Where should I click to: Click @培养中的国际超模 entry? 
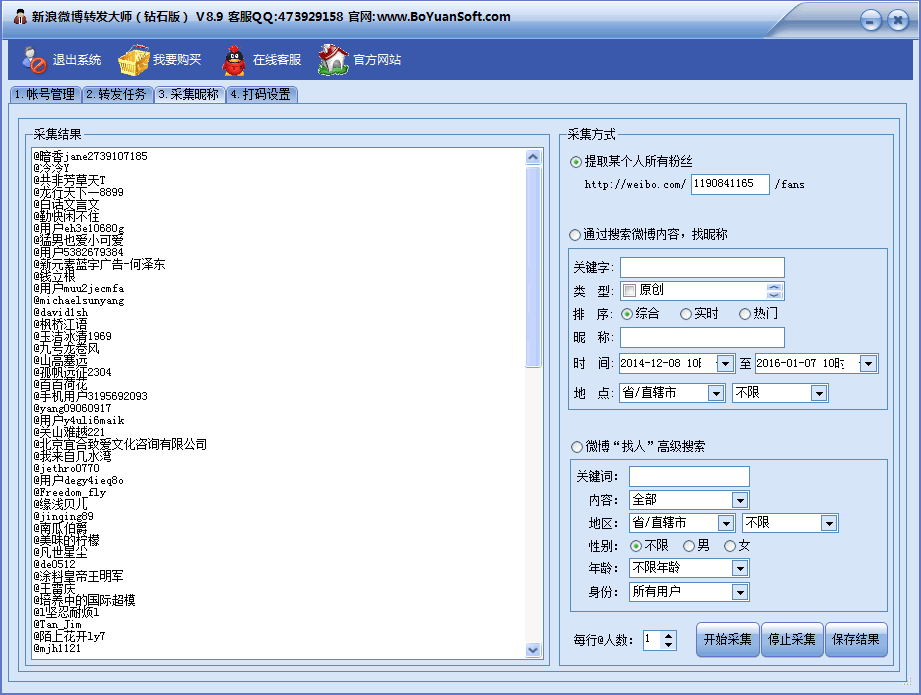pyautogui.click(x=85, y=601)
